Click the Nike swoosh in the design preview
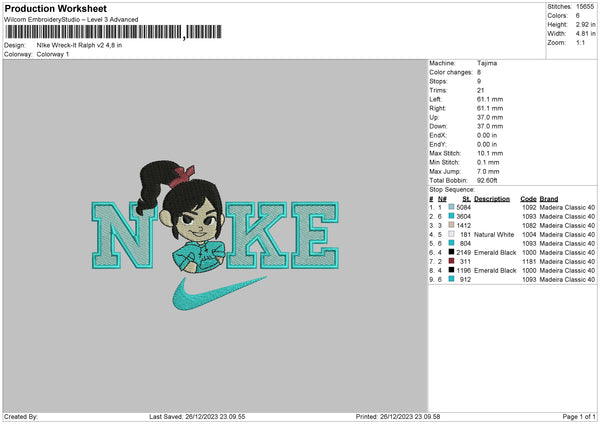The width and height of the screenshot is (600, 424). [218, 294]
